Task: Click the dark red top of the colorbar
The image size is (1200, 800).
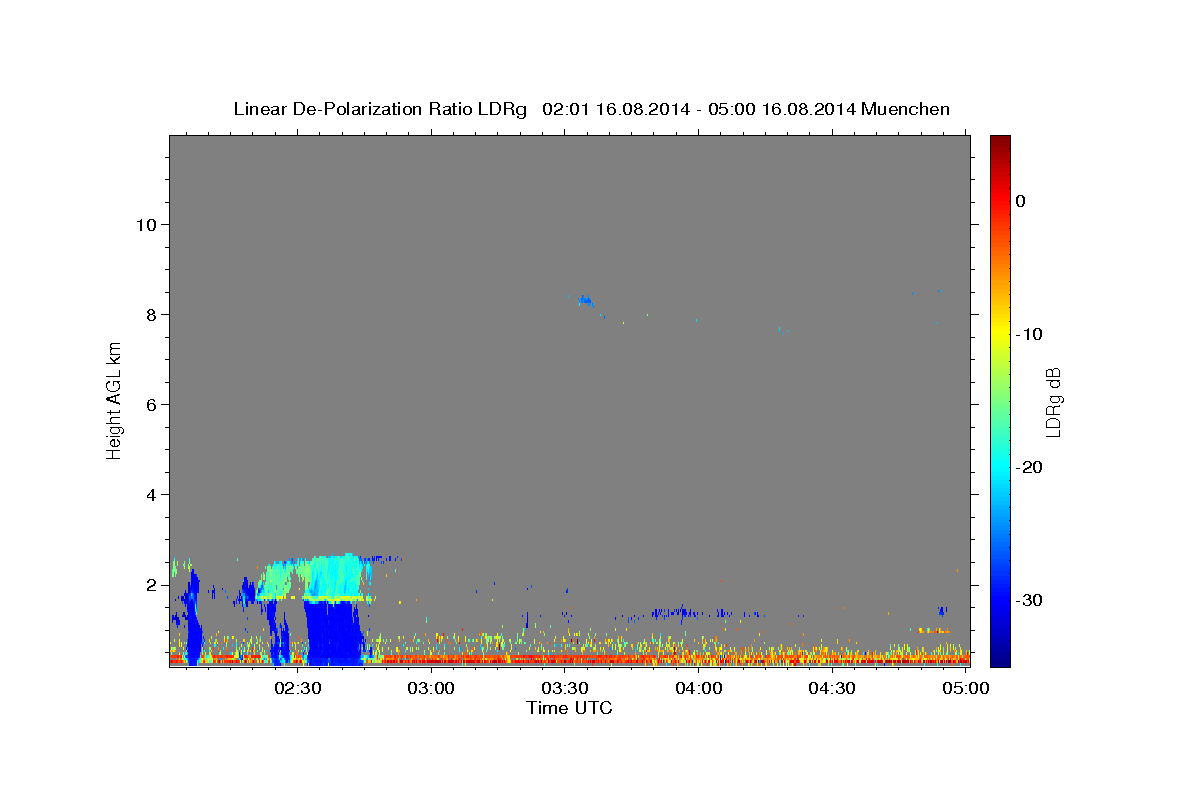Action: [1000, 143]
